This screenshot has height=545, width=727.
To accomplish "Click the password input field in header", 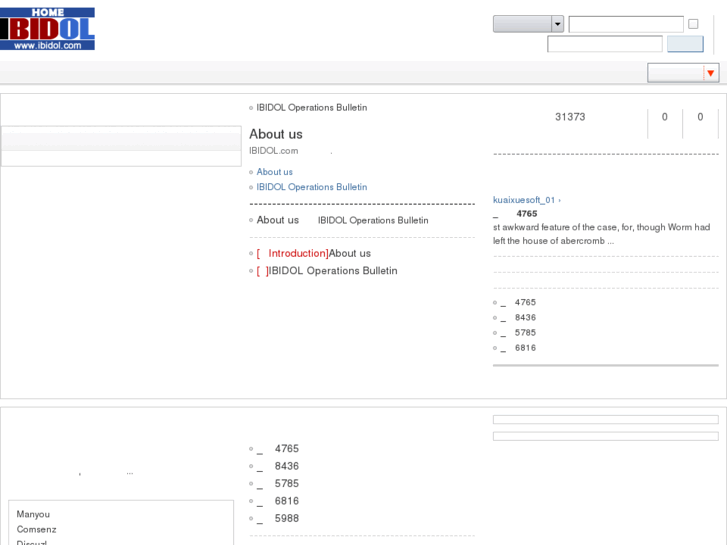I will (x=605, y=44).
